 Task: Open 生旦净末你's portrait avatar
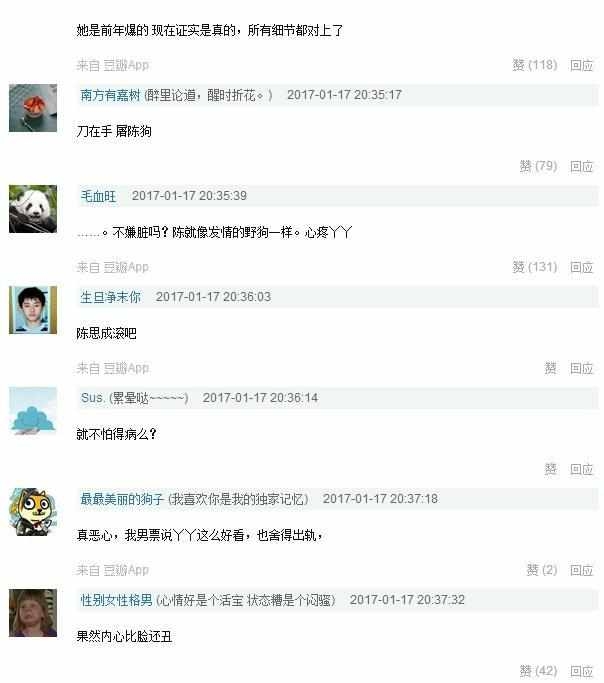33,310
